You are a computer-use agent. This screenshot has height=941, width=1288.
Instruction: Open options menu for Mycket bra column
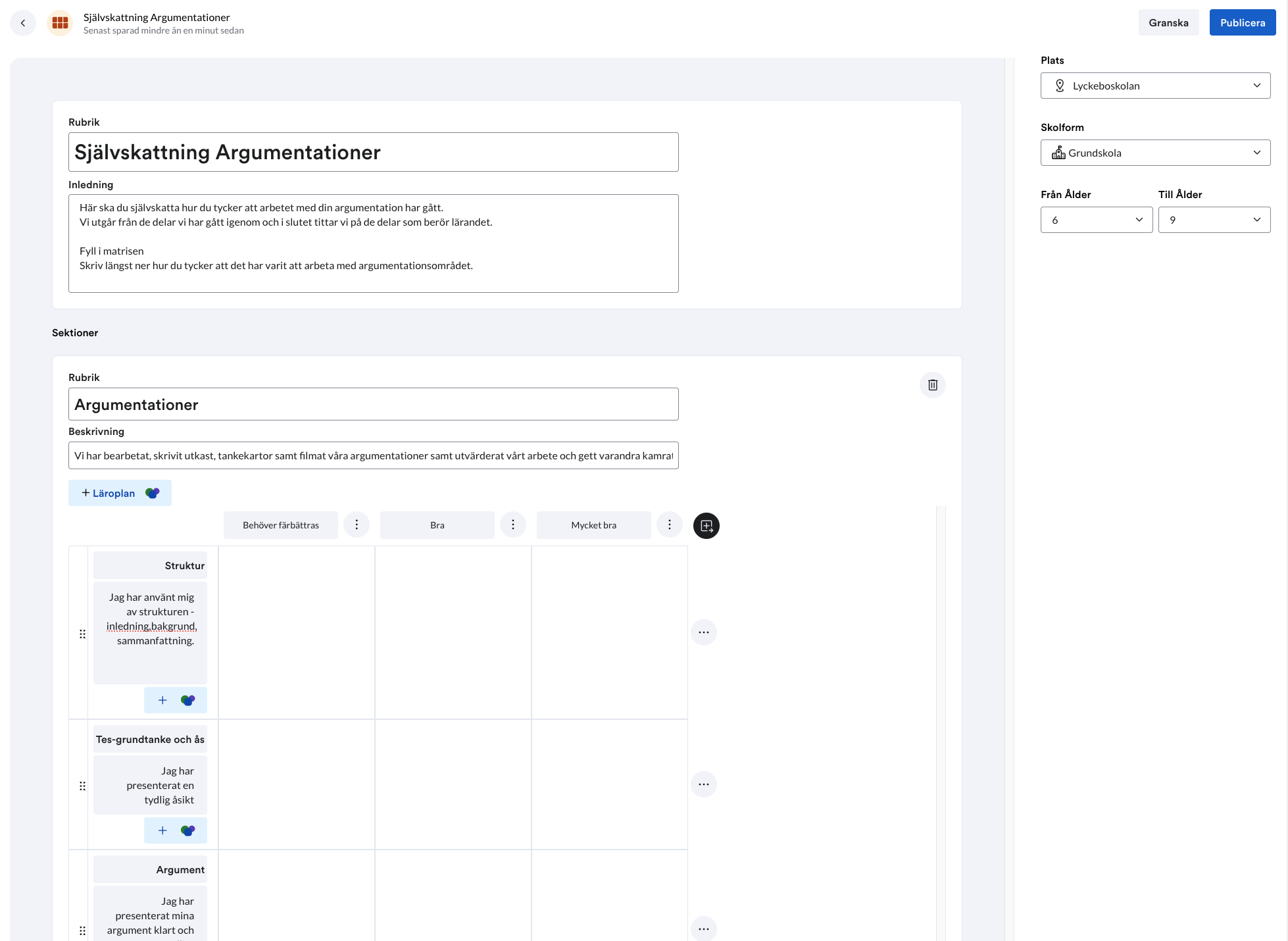point(670,525)
